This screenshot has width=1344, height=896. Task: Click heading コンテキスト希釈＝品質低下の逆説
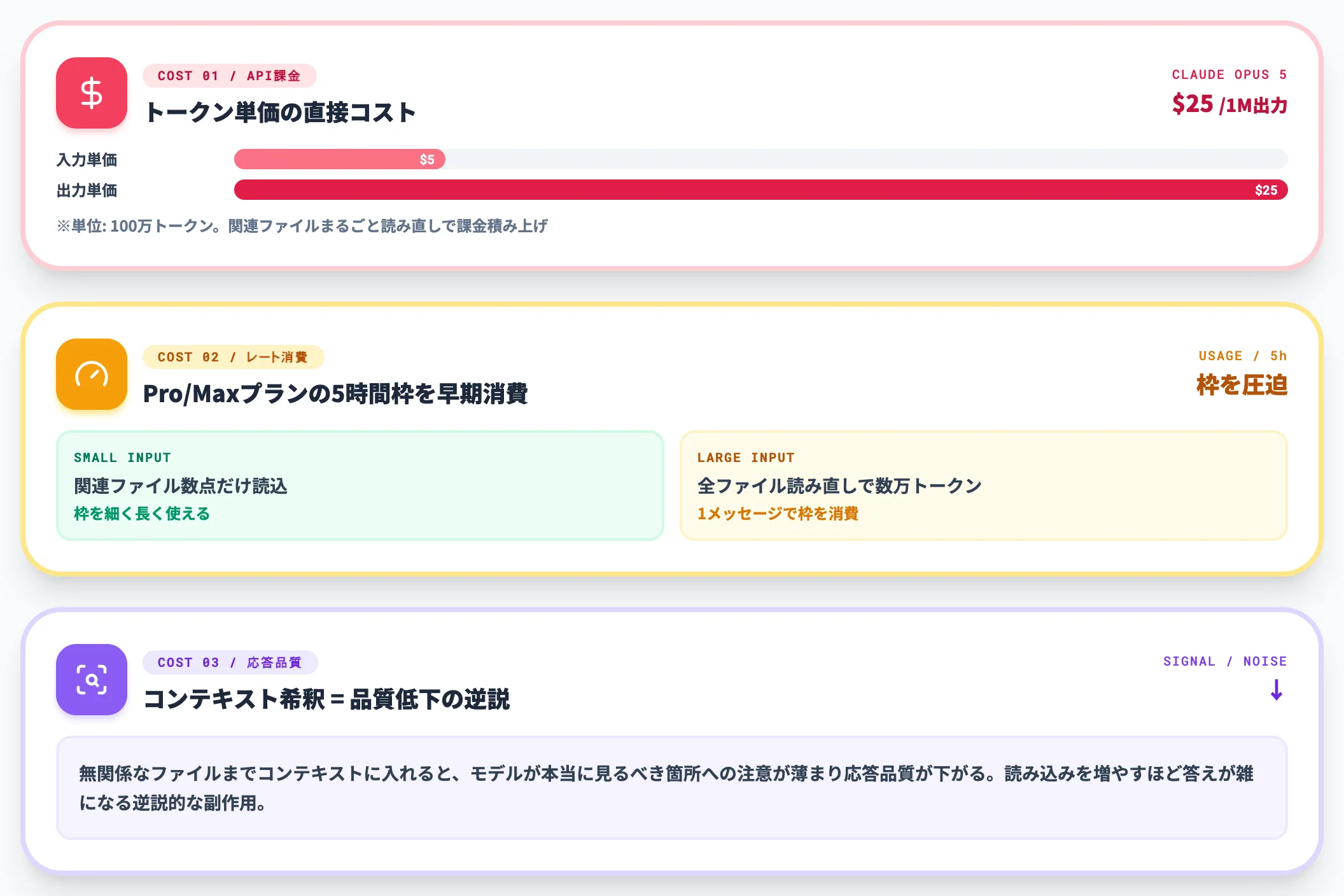pos(326,699)
